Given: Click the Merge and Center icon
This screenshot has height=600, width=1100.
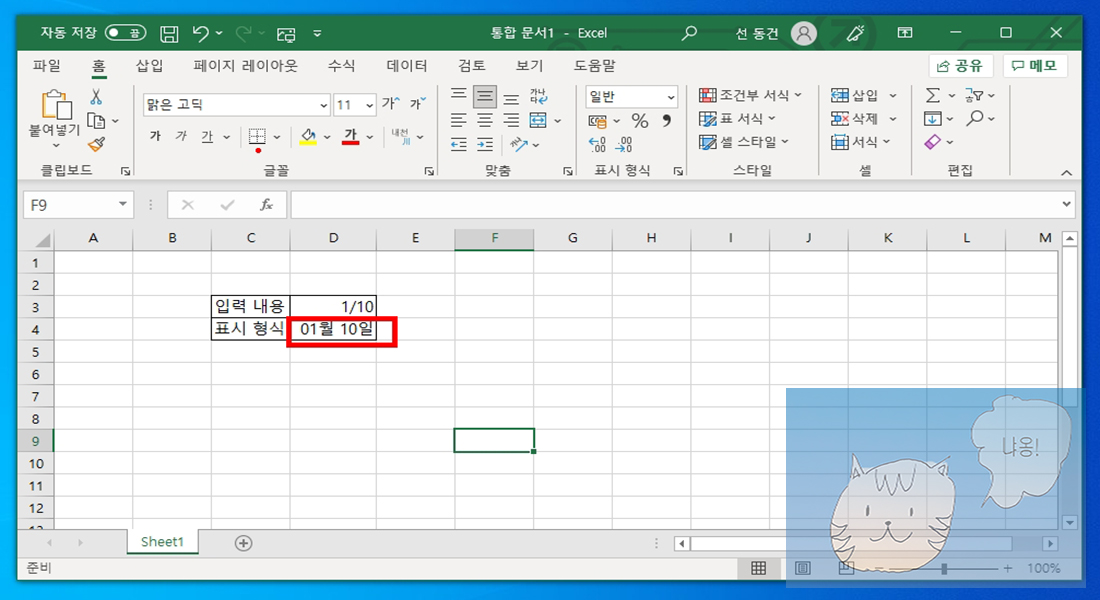Looking at the screenshot, I should tap(538, 121).
